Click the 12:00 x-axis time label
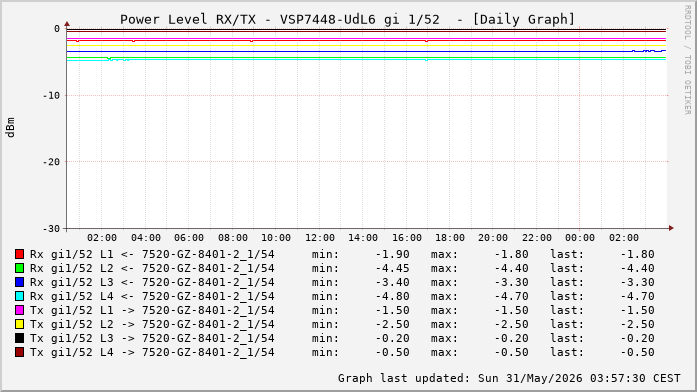 click(320, 238)
